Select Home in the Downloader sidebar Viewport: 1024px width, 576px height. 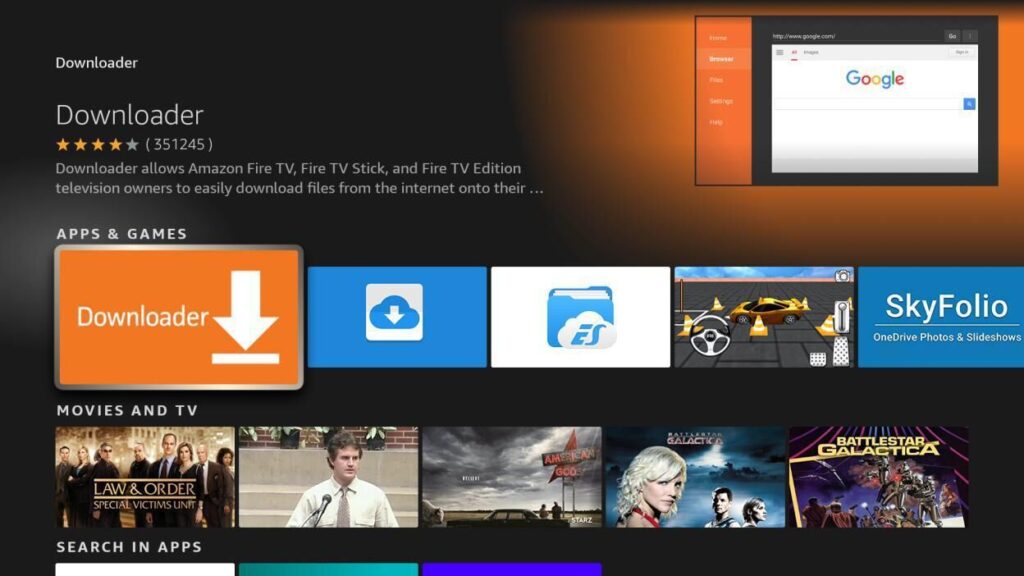point(718,38)
